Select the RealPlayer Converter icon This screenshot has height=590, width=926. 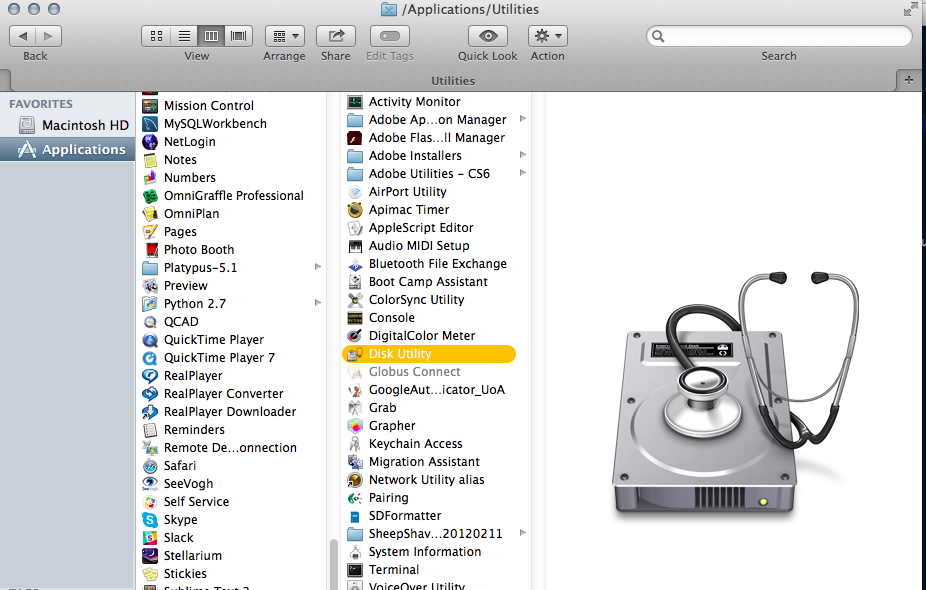[x=150, y=394]
